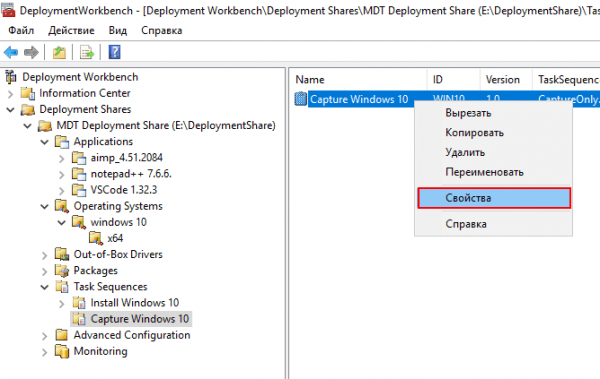Click the Operating Systems folder icon
600x379 pixels.
click(62, 206)
